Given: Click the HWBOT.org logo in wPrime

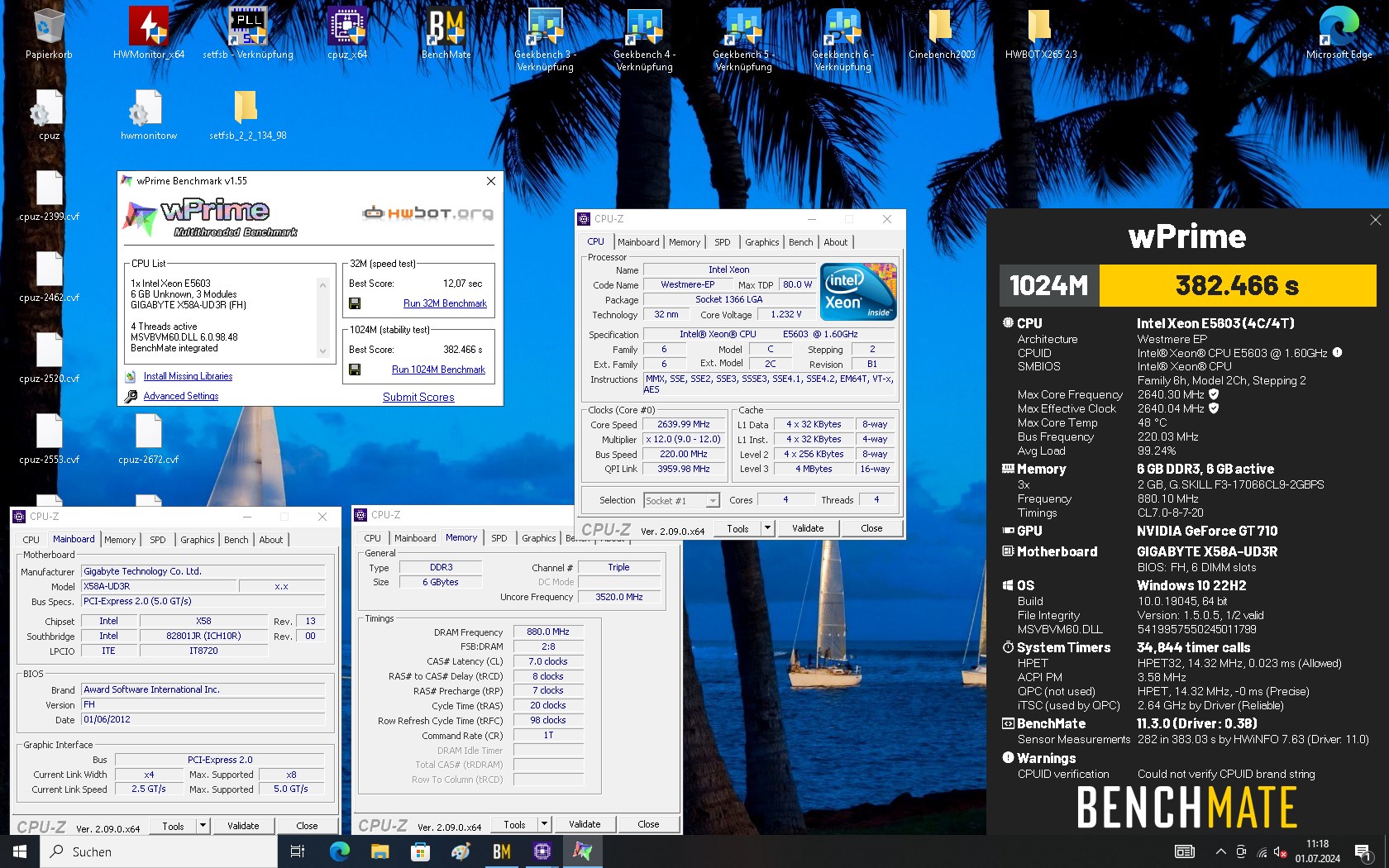Looking at the screenshot, I should (x=428, y=212).
